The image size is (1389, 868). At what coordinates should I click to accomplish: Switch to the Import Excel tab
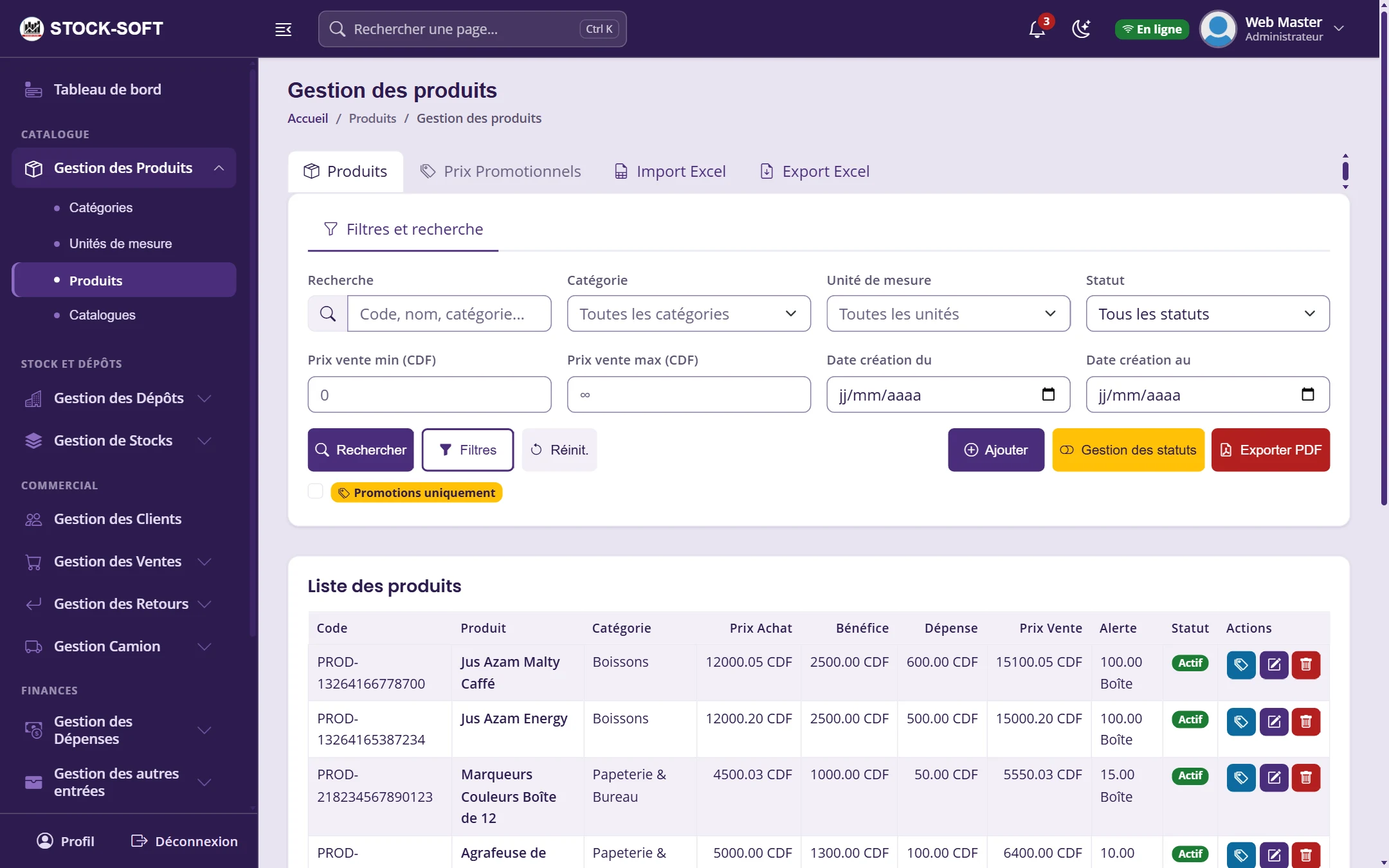point(670,172)
